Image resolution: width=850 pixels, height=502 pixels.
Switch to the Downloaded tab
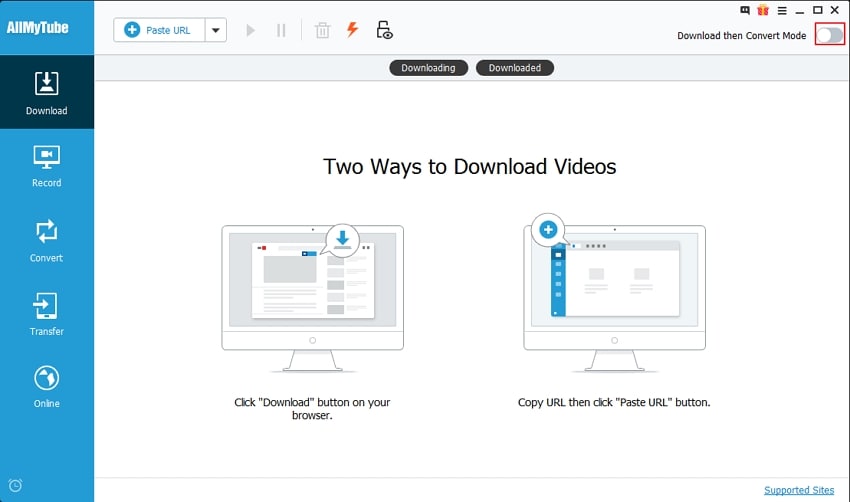coord(514,68)
